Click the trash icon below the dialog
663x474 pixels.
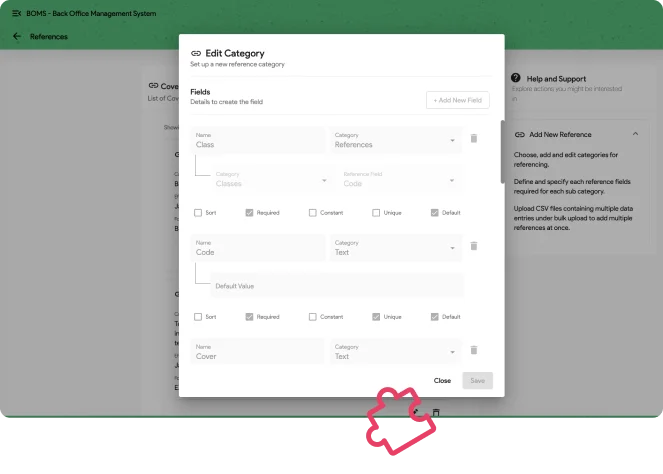click(436, 412)
